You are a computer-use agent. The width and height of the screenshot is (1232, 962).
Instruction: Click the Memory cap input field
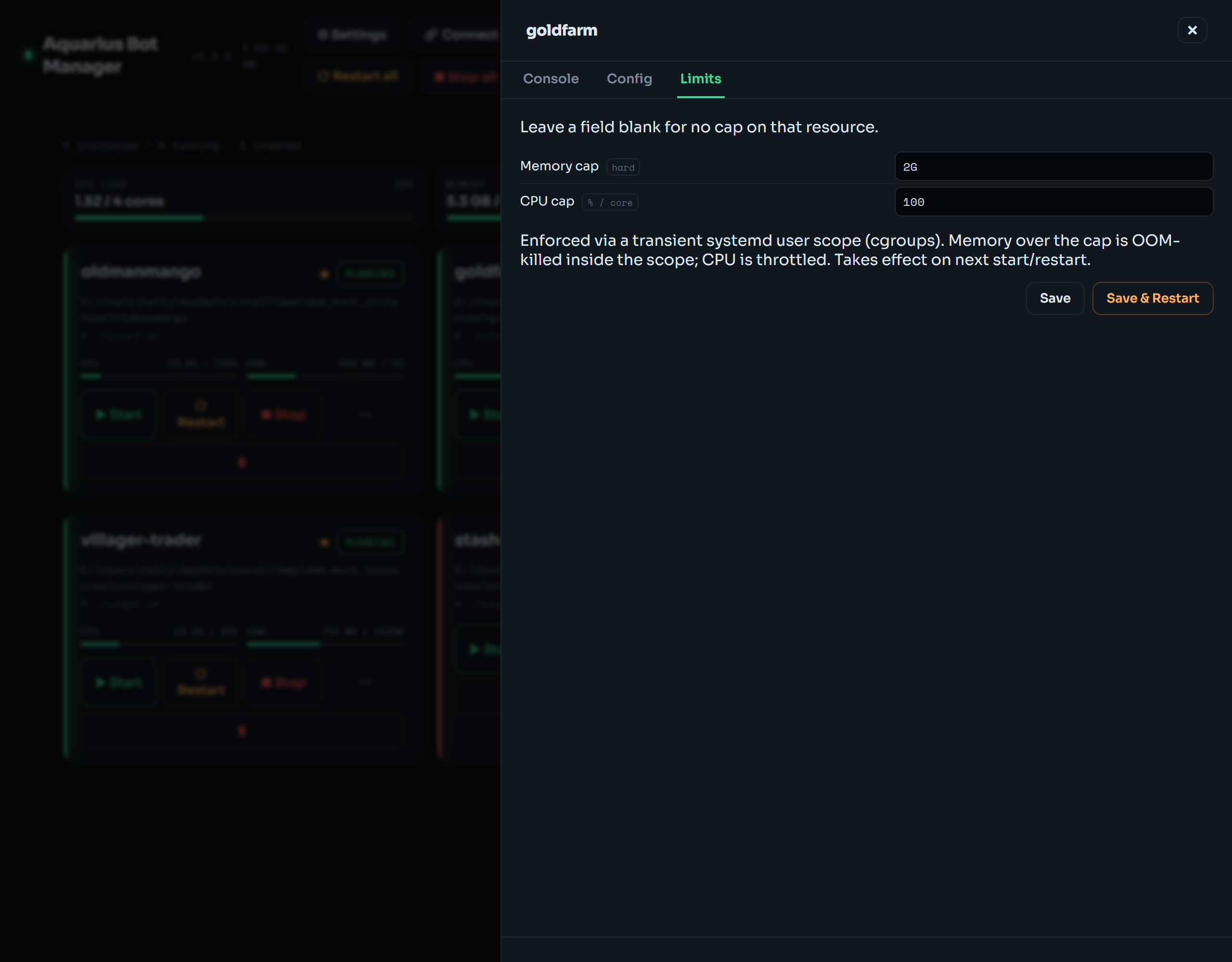(1053, 166)
